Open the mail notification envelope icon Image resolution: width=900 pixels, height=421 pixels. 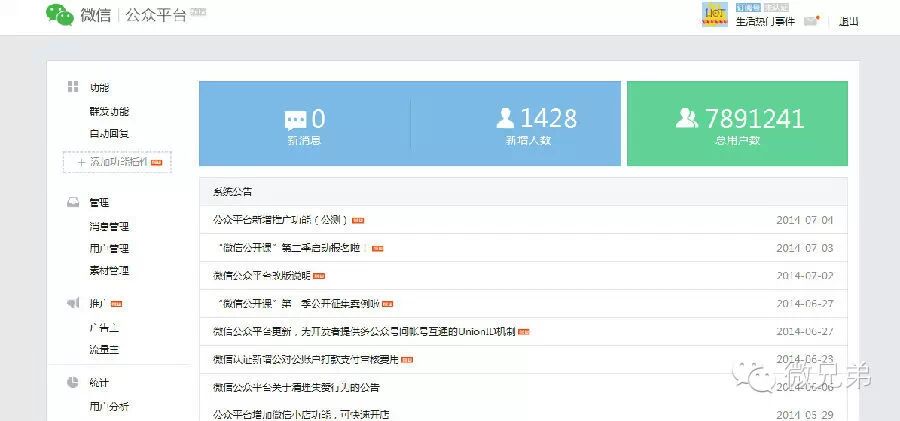click(x=811, y=21)
